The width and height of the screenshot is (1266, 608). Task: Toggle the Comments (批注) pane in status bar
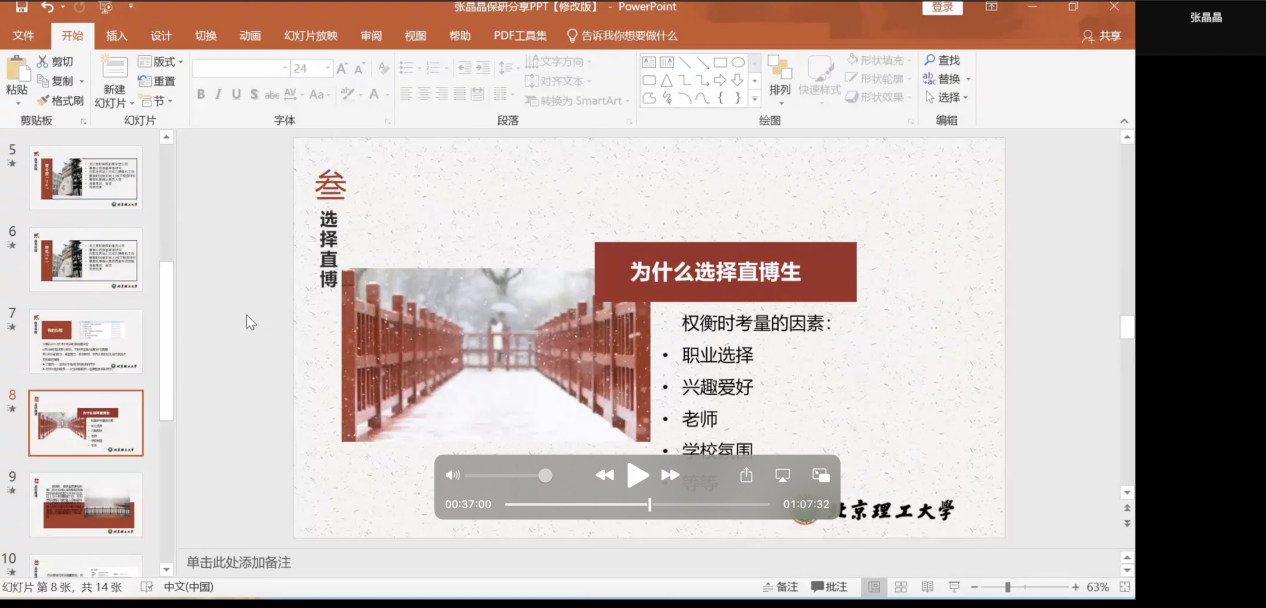[x=829, y=587]
